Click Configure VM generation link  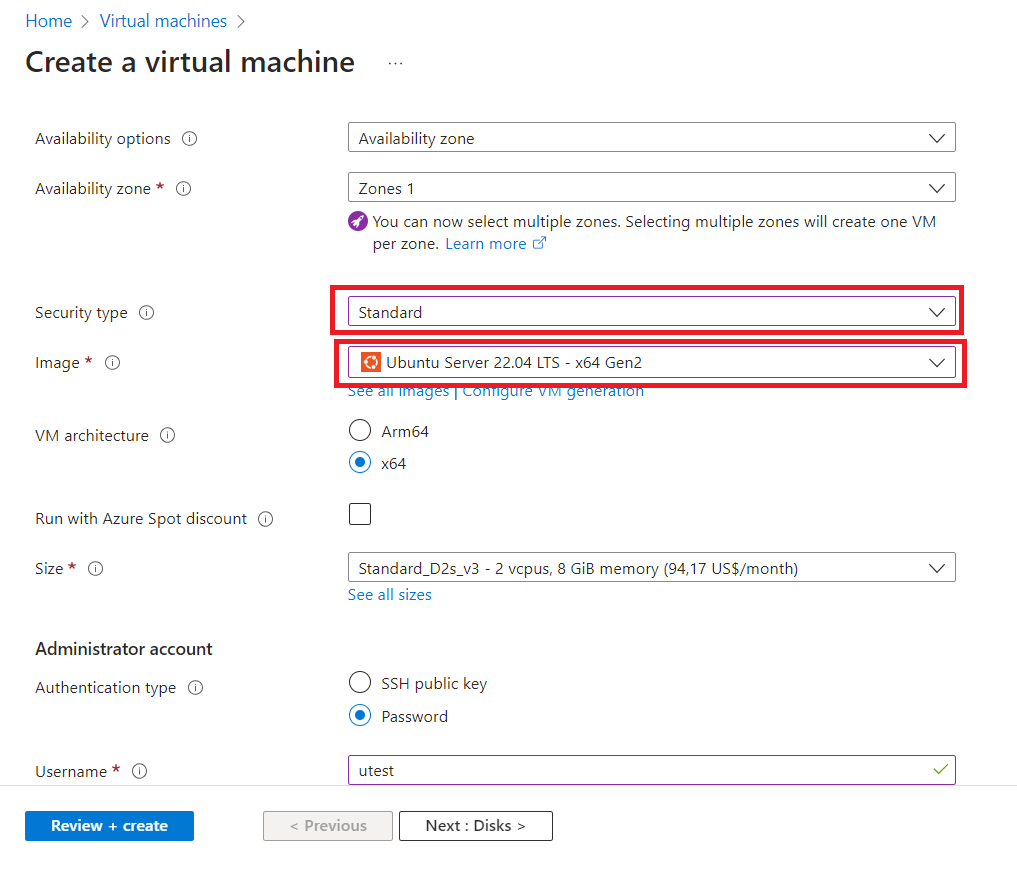[x=553, y=391]
